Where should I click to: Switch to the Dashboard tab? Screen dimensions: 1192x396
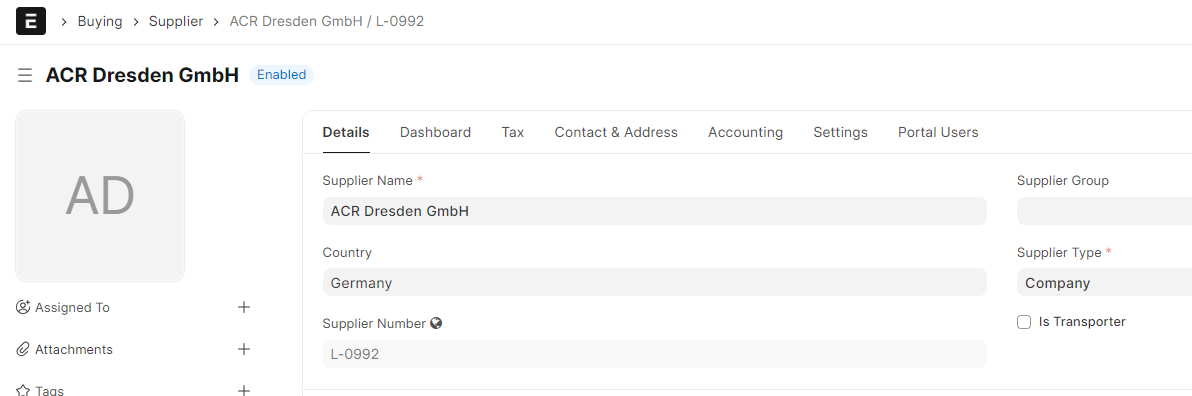[436, 132]
